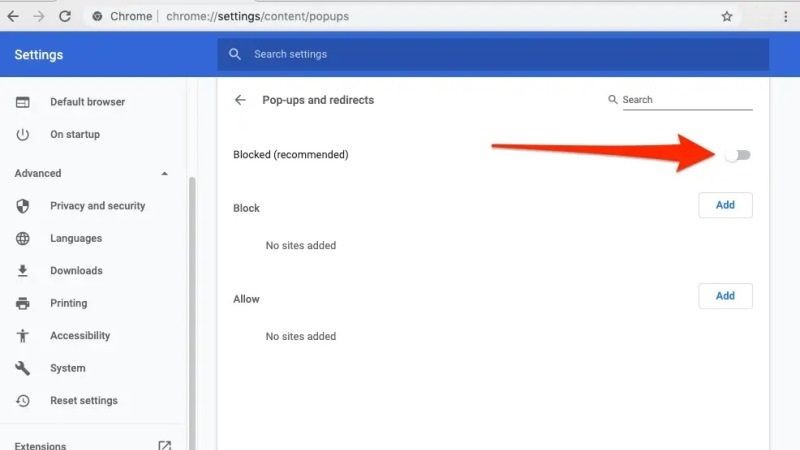Click the System wrench icon
This screenshot has height=450, width=800.
click(x=22, y=368)
